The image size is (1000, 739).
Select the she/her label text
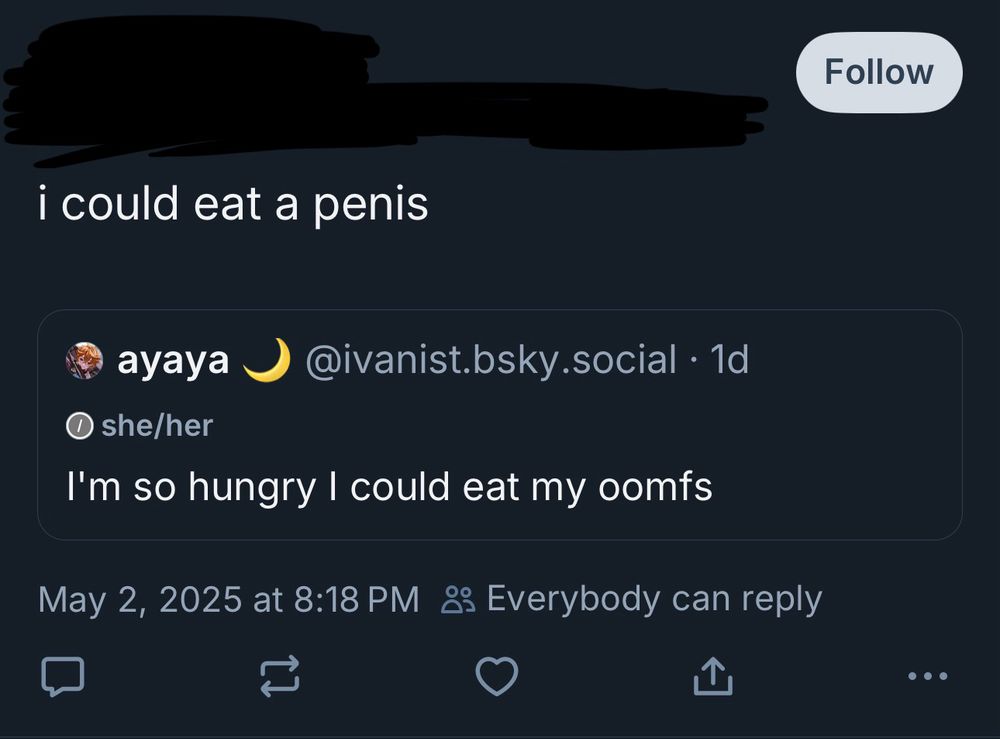tap(157, 426)
